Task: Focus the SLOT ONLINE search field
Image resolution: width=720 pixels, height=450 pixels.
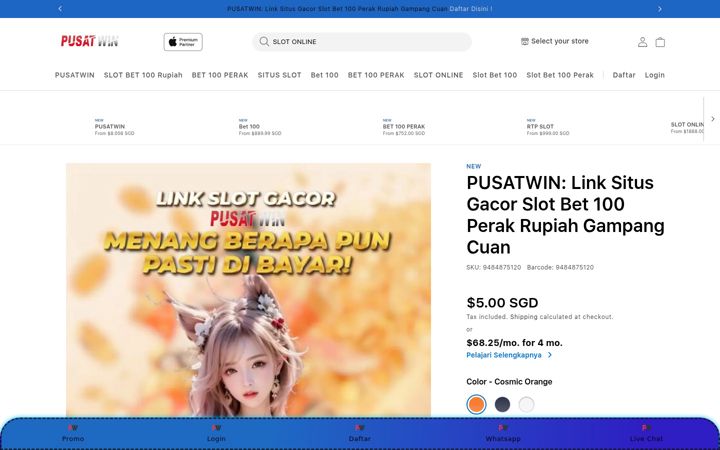Action: tap(362, 42)
